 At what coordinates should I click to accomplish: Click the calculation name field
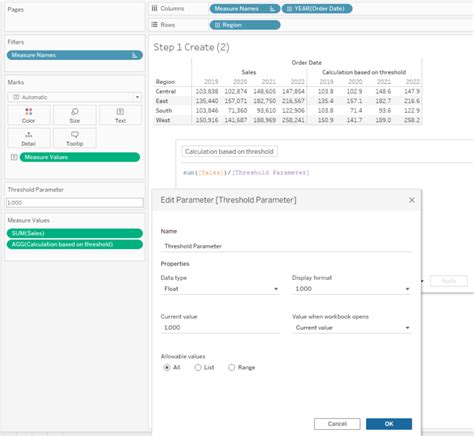[x=229, y=151]
